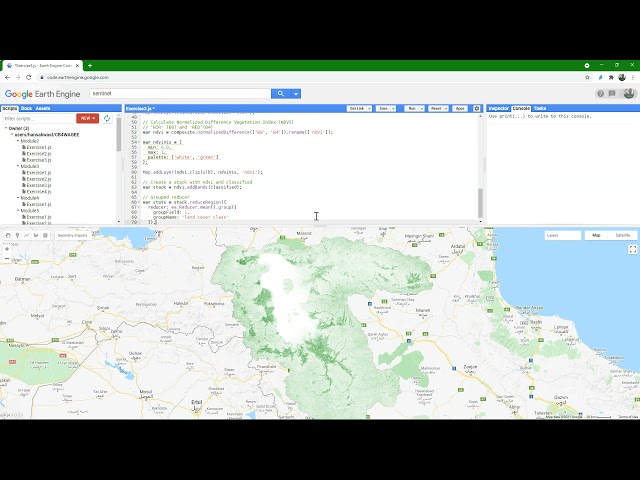Focus the browser address bar

click(x=310, y=78)
